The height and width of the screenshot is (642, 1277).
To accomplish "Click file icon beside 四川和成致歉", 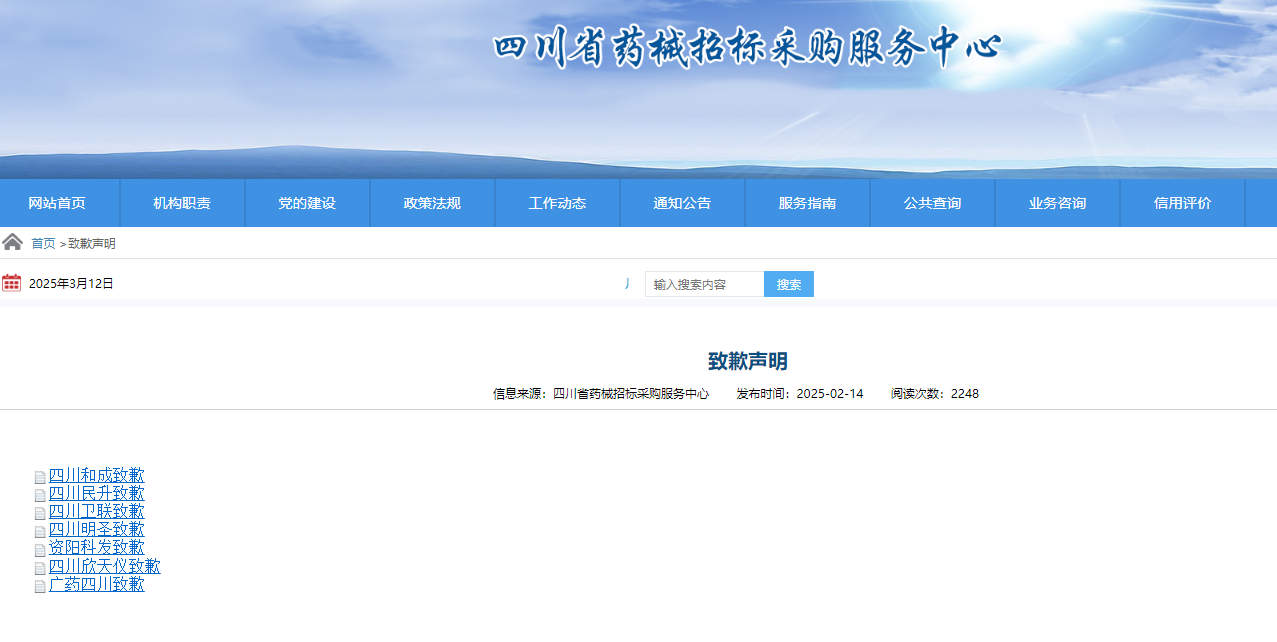I will [x=40, y=478].
